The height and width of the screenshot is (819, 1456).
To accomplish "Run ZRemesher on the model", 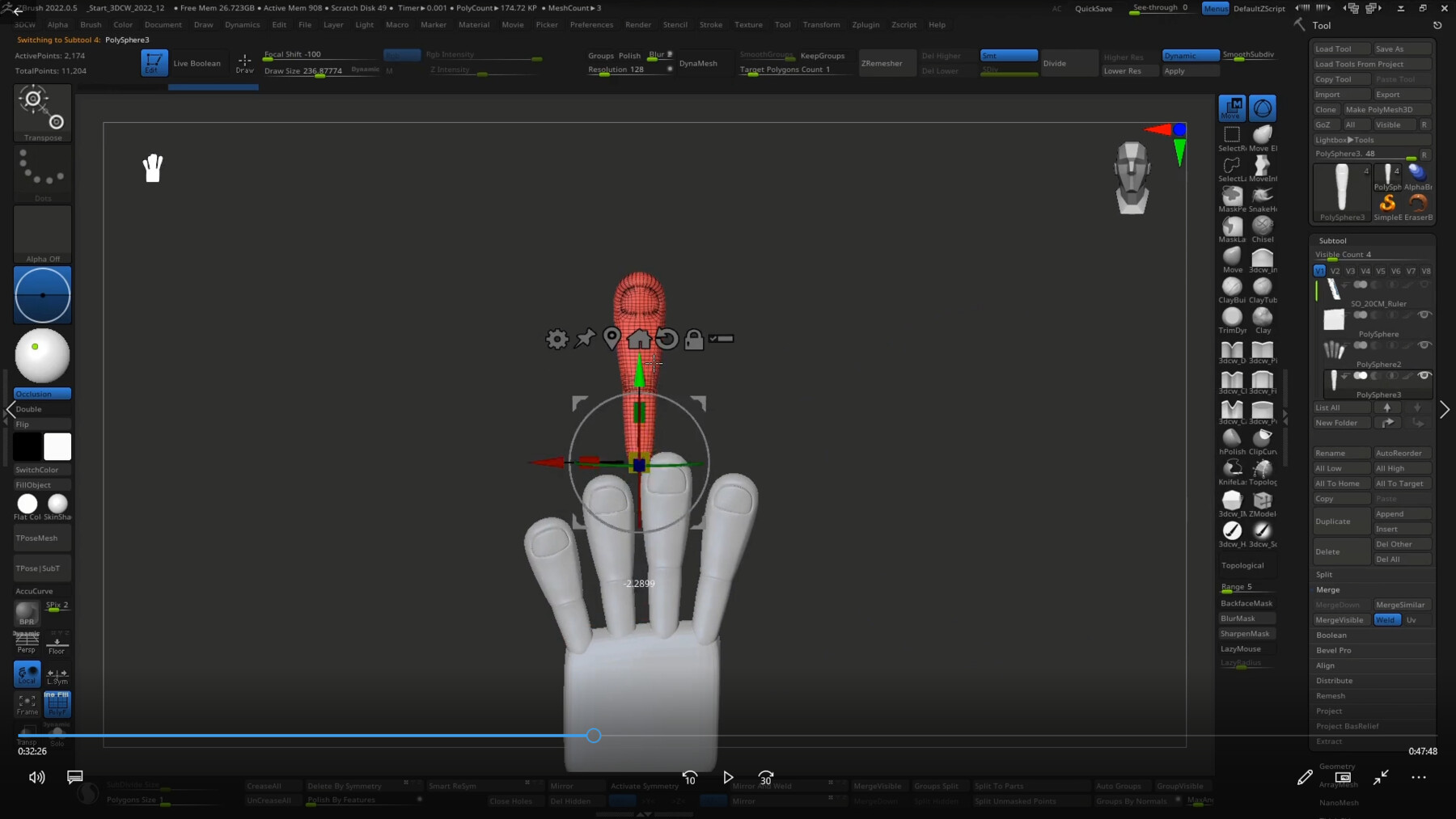I will (886, 62).
